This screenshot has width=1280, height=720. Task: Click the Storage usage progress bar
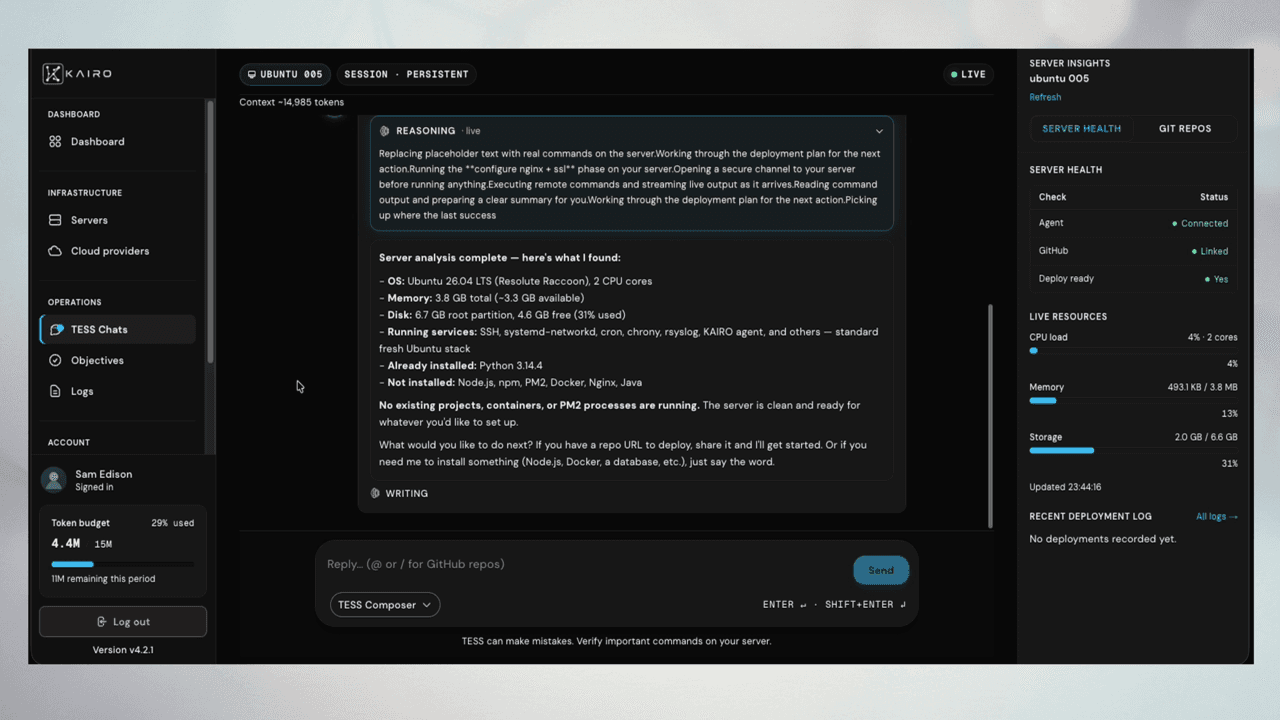pos(1133,451)
